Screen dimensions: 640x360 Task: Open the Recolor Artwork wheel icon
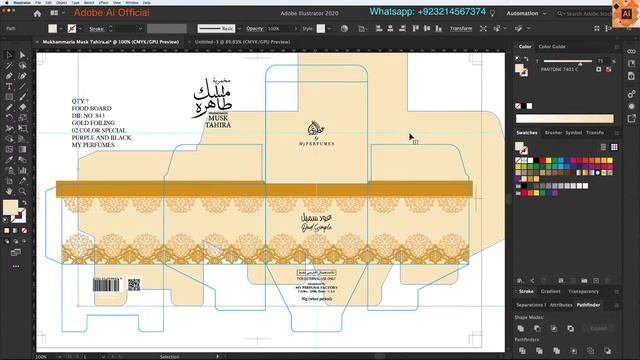(x=344, y=29)
